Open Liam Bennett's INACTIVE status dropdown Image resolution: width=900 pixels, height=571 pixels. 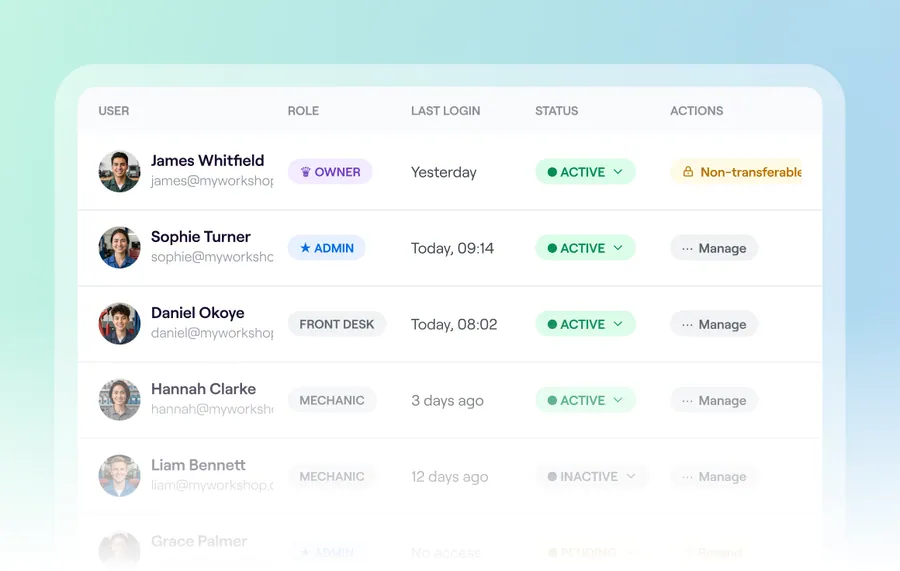(x=592, y=476)
